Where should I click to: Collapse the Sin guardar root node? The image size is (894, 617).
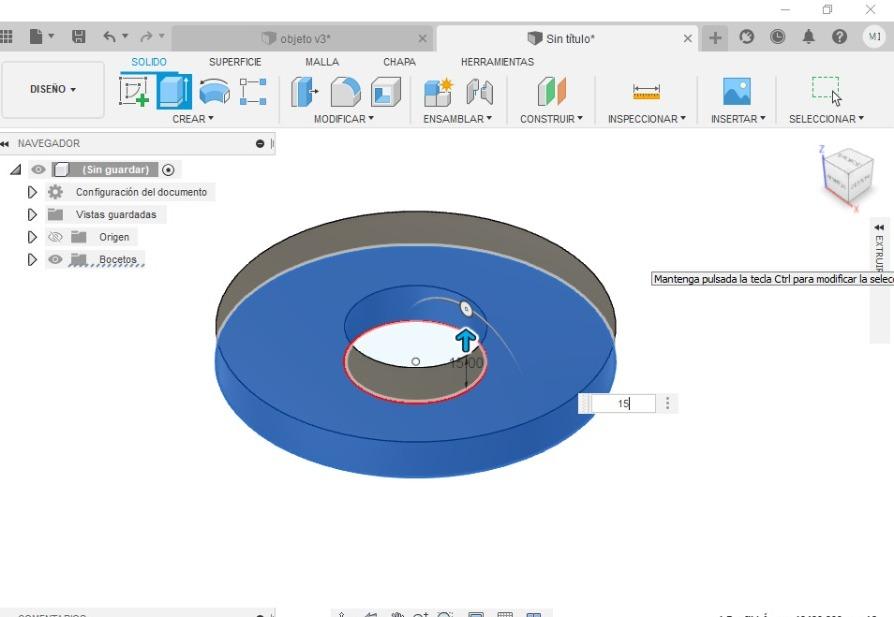coord(16,169)
